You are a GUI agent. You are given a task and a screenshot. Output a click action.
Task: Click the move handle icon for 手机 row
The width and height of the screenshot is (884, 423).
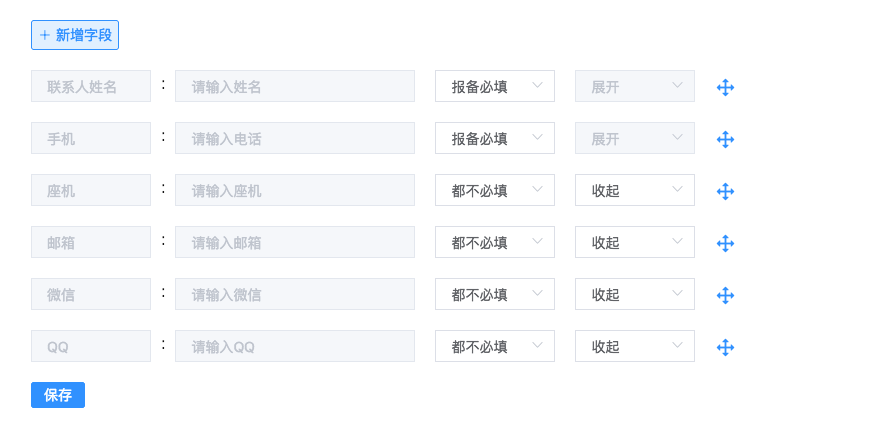(x=725, y=139)
